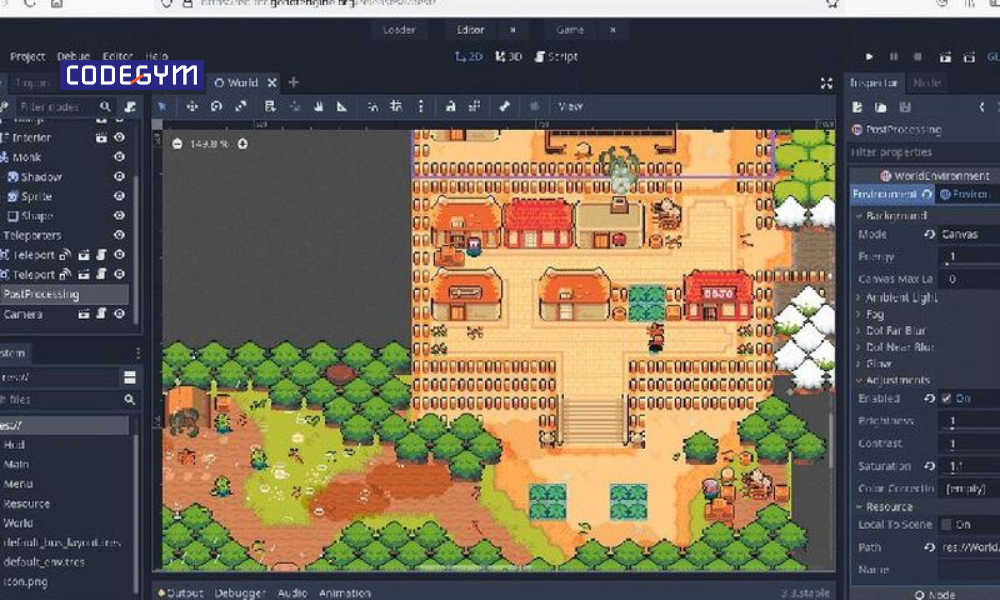Hide the Sprite node in the scene tree

pyautogui.click(x=118, y=196)
